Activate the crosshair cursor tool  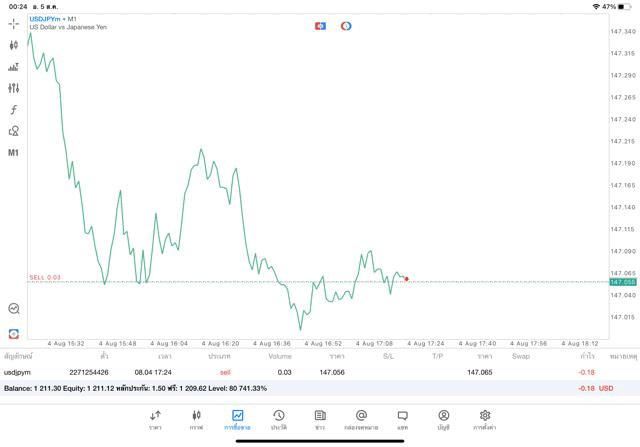[14, 23]
